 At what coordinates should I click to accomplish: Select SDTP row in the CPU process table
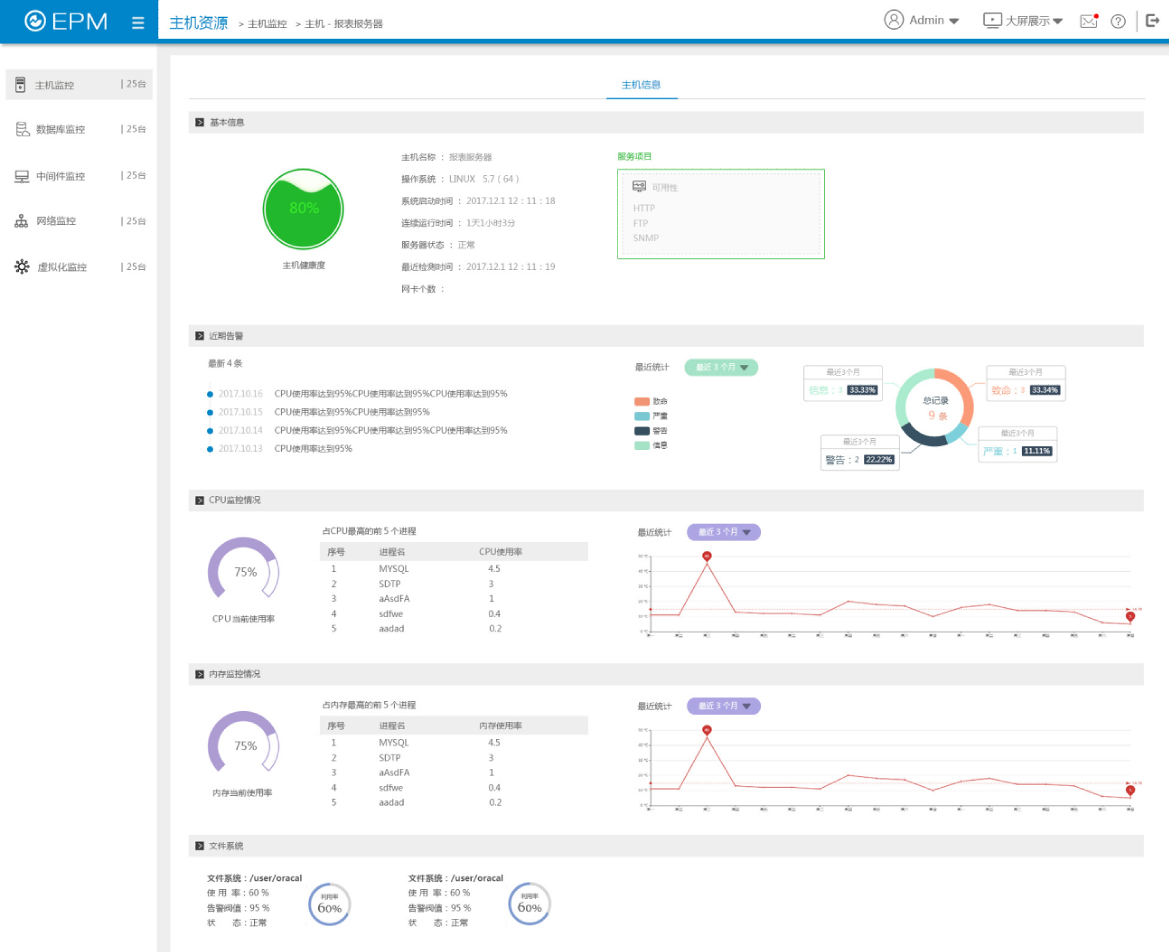454,584
